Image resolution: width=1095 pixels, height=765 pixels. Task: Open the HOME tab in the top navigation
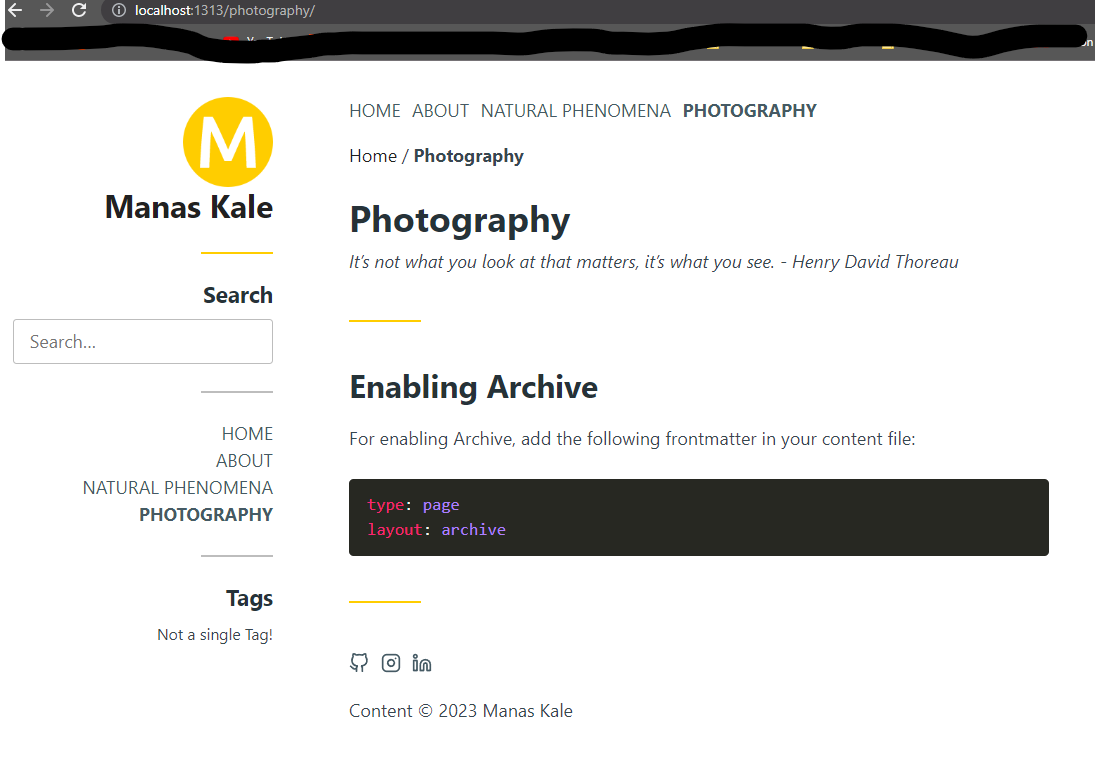tap(374, 110)
